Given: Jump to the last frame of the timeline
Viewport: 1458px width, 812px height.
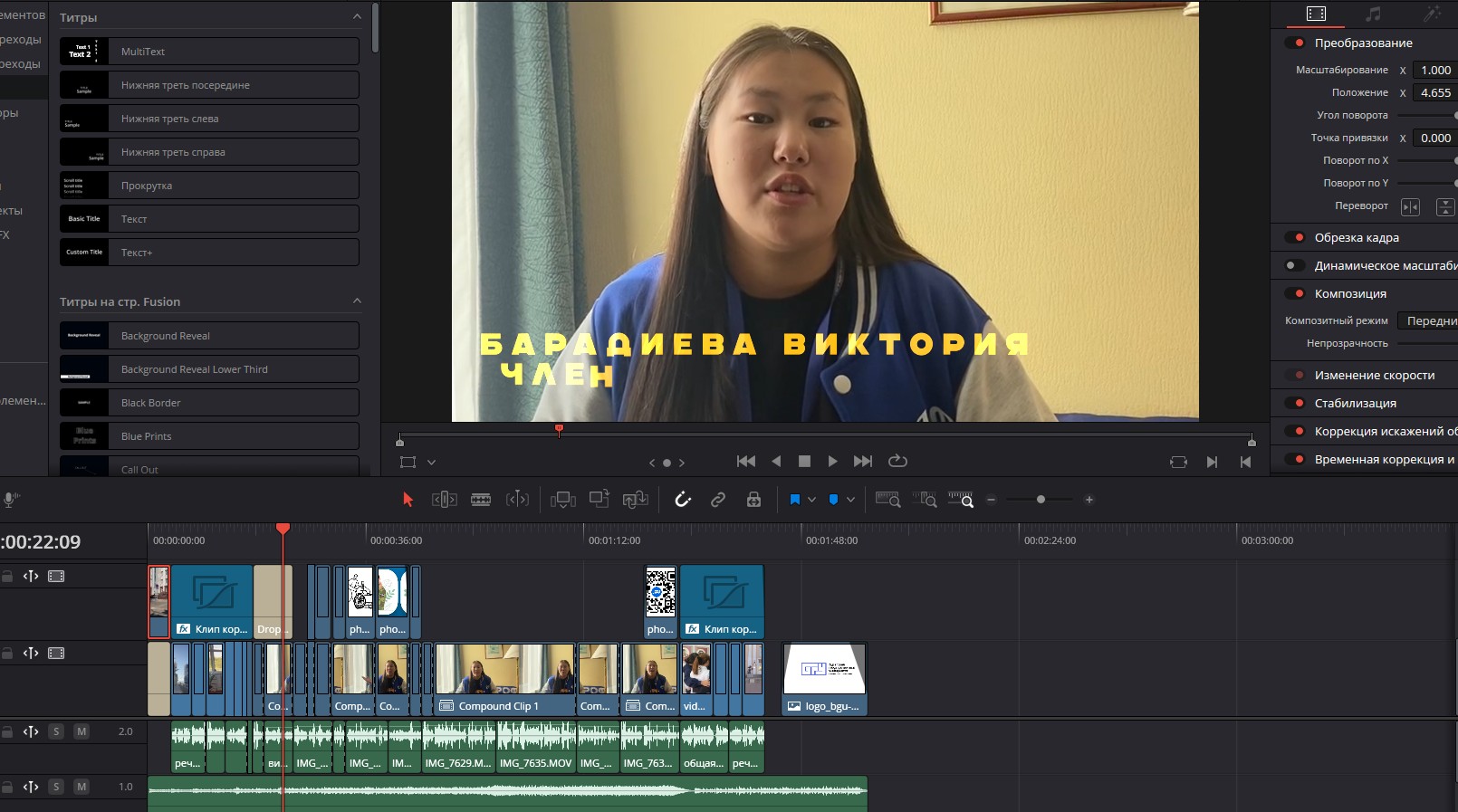Looking at the screenshot, I should click(863, 462).
